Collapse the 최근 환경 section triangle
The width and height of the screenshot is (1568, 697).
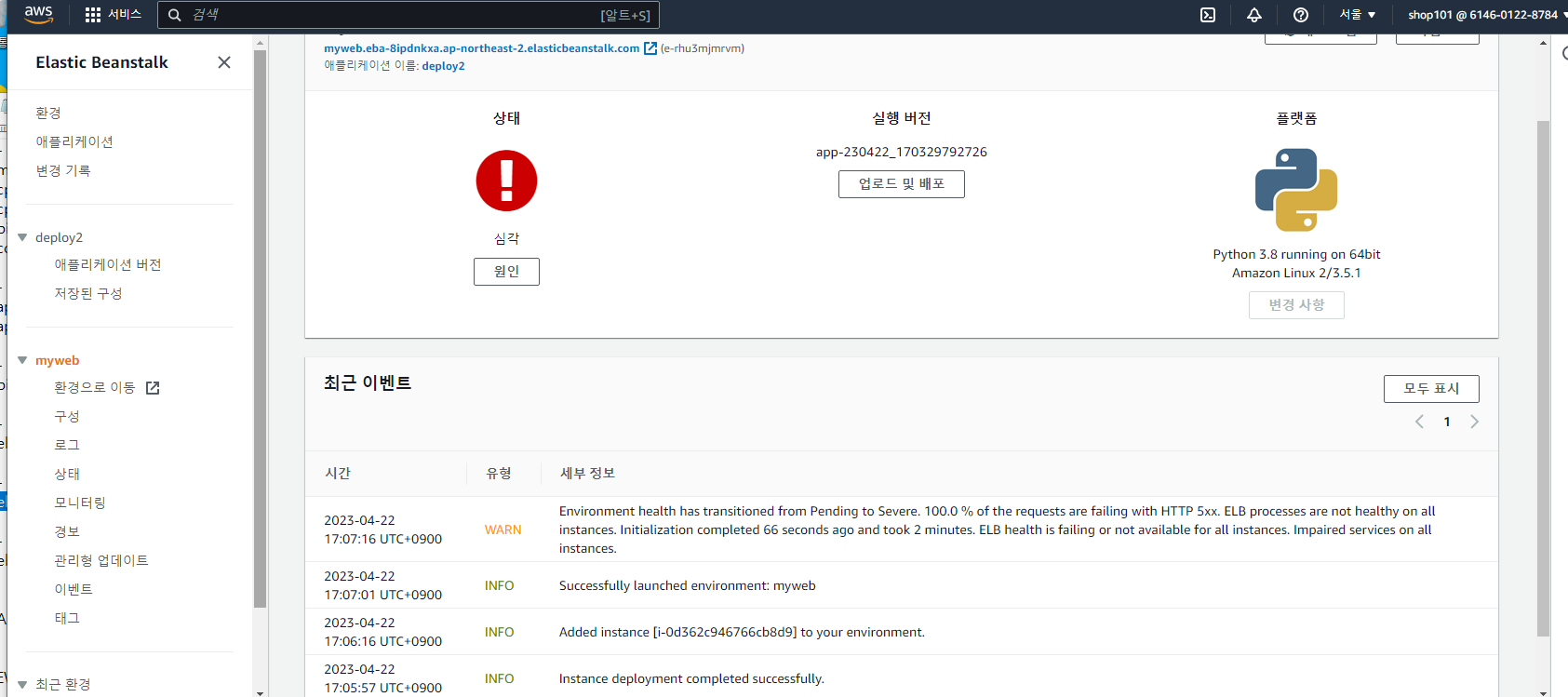point(22,684)
